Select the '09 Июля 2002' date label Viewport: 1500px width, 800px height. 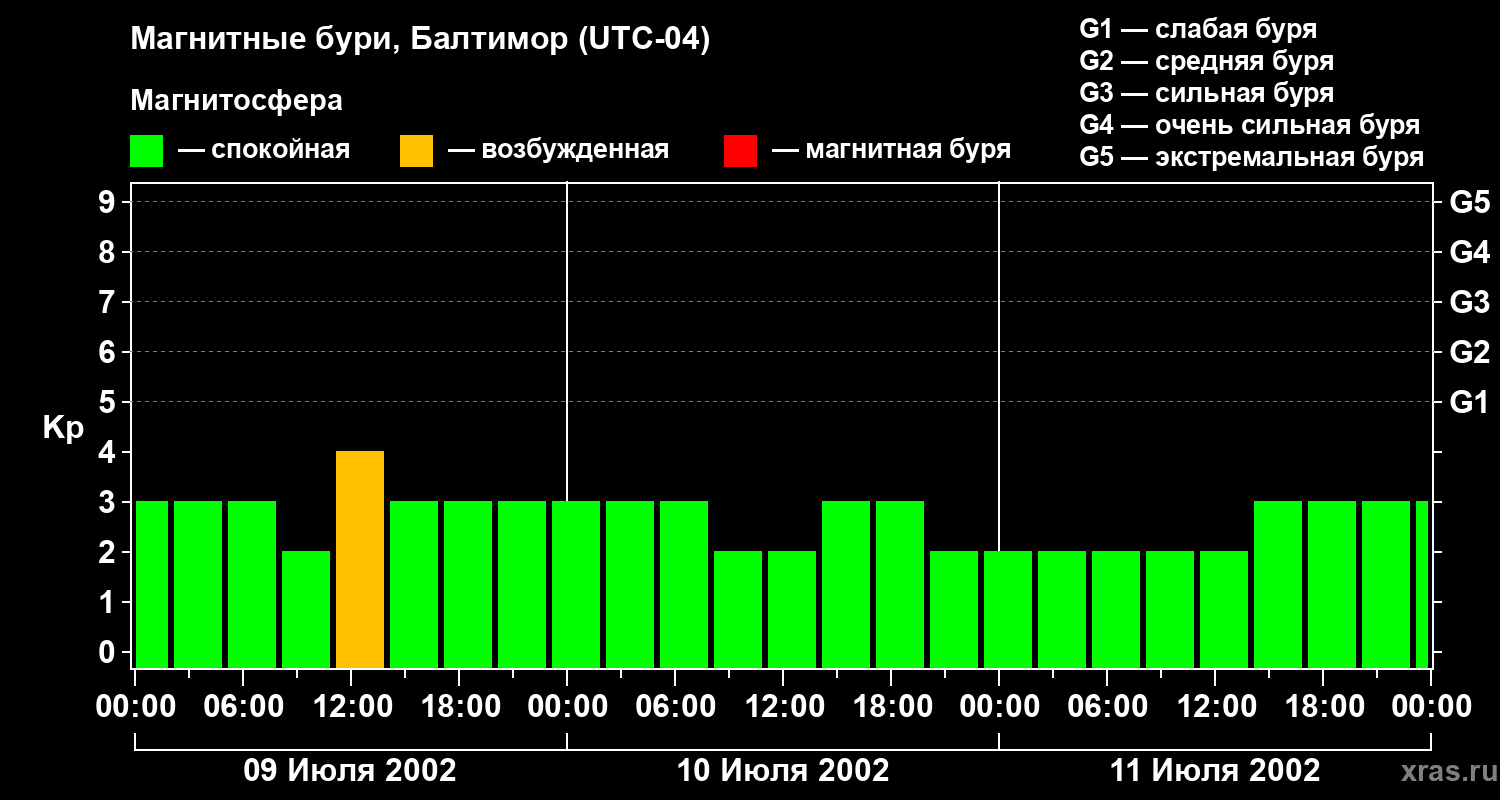click(x=350, y=771)
